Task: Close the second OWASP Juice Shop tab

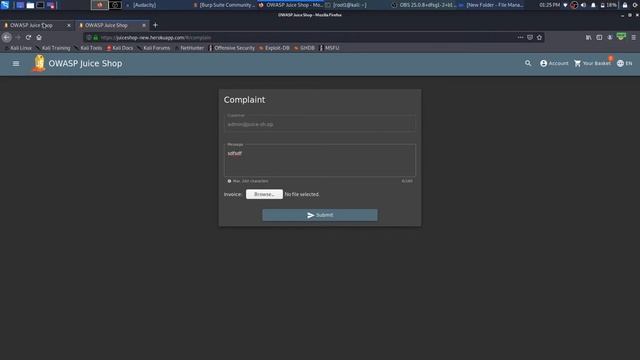Action: [144, 25]
